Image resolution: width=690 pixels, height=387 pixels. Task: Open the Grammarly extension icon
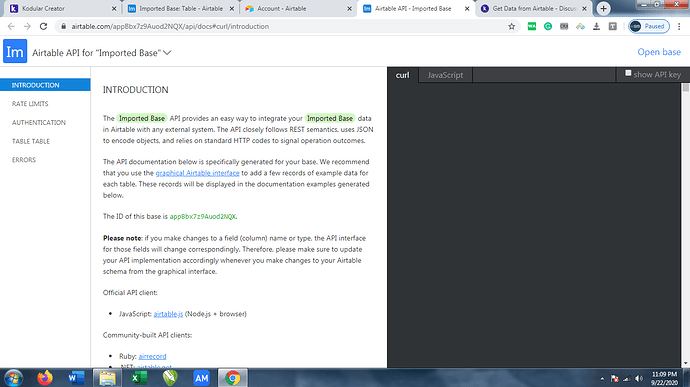[x=548, y=26]
